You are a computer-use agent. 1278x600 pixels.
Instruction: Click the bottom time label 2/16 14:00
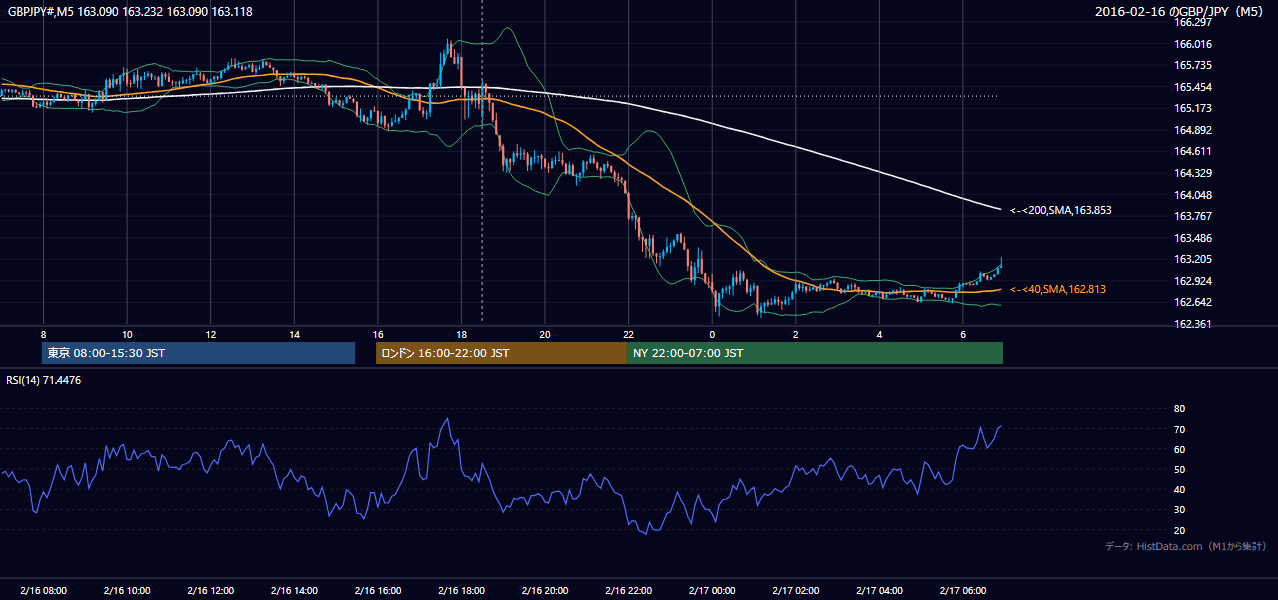click(294, 591)
